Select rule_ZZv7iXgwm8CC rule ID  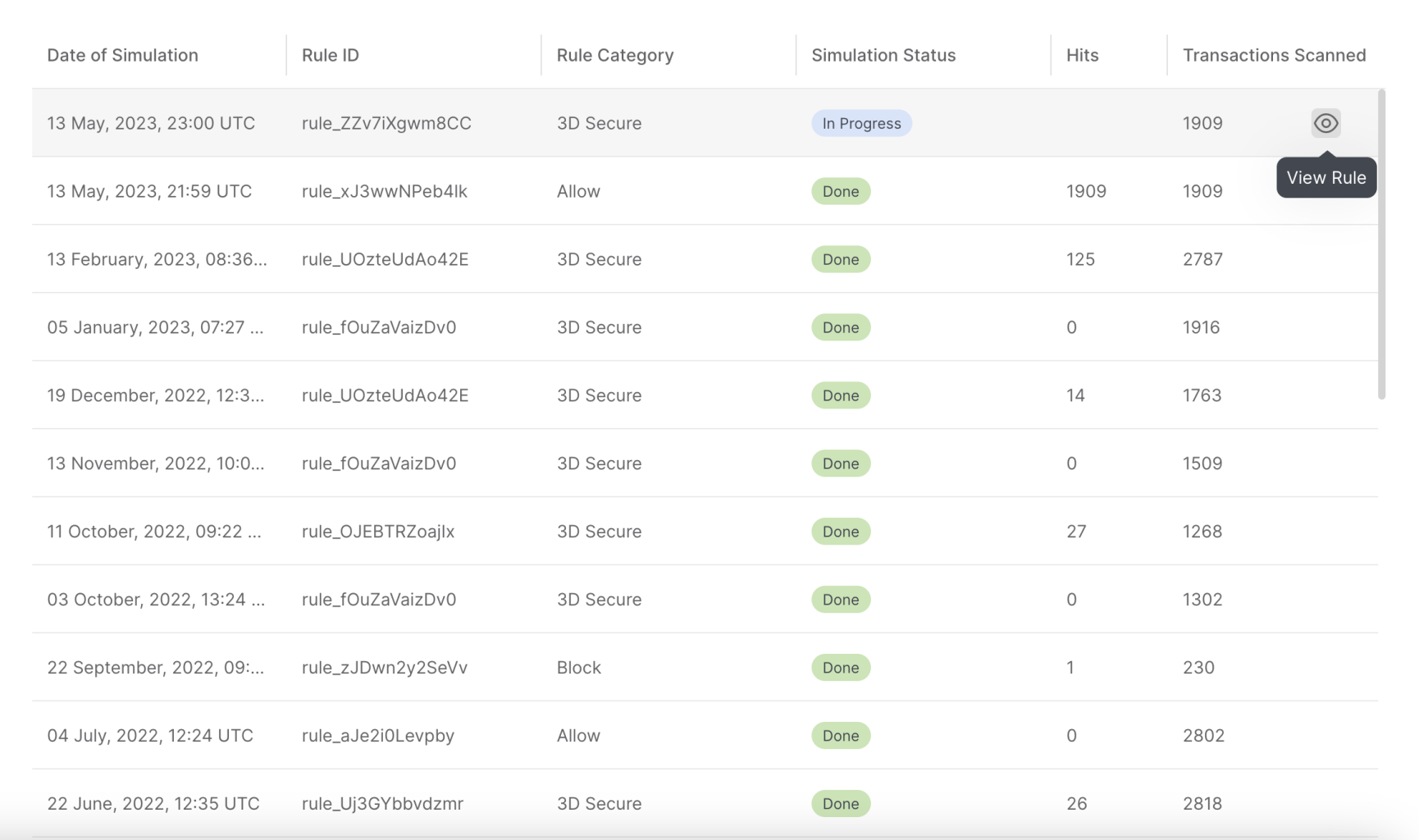coord(386,123)
